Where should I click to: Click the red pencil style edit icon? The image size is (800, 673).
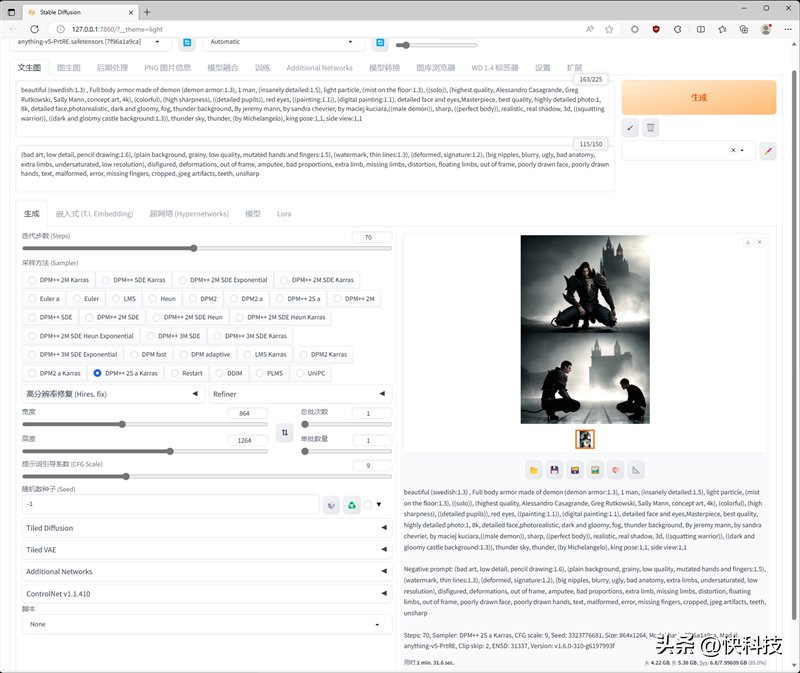pyautogui.click(x=768, y=151)
